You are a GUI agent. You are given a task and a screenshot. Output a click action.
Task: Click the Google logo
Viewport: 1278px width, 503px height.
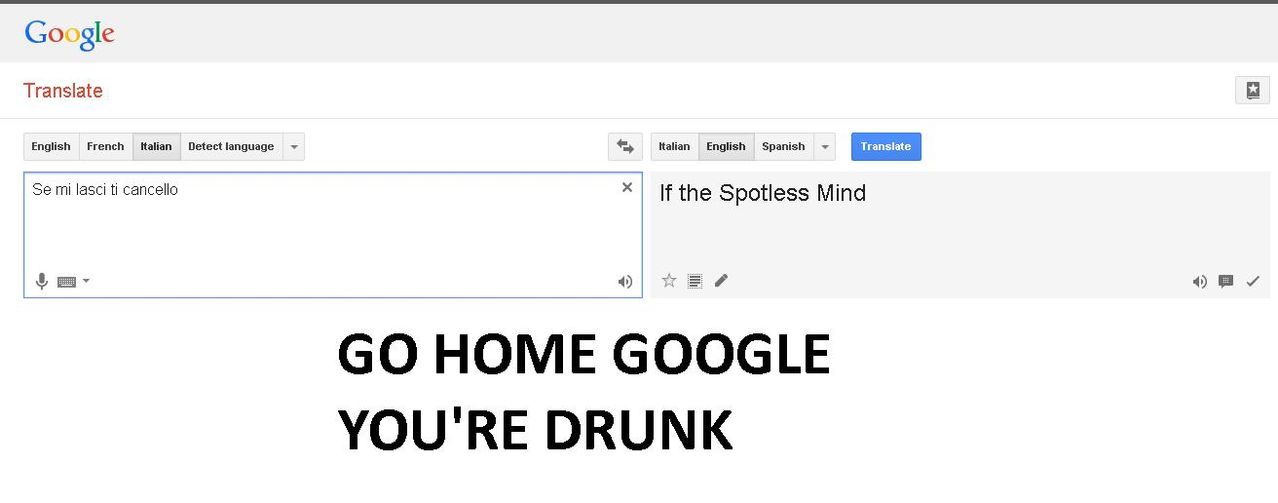click(69, 33)
